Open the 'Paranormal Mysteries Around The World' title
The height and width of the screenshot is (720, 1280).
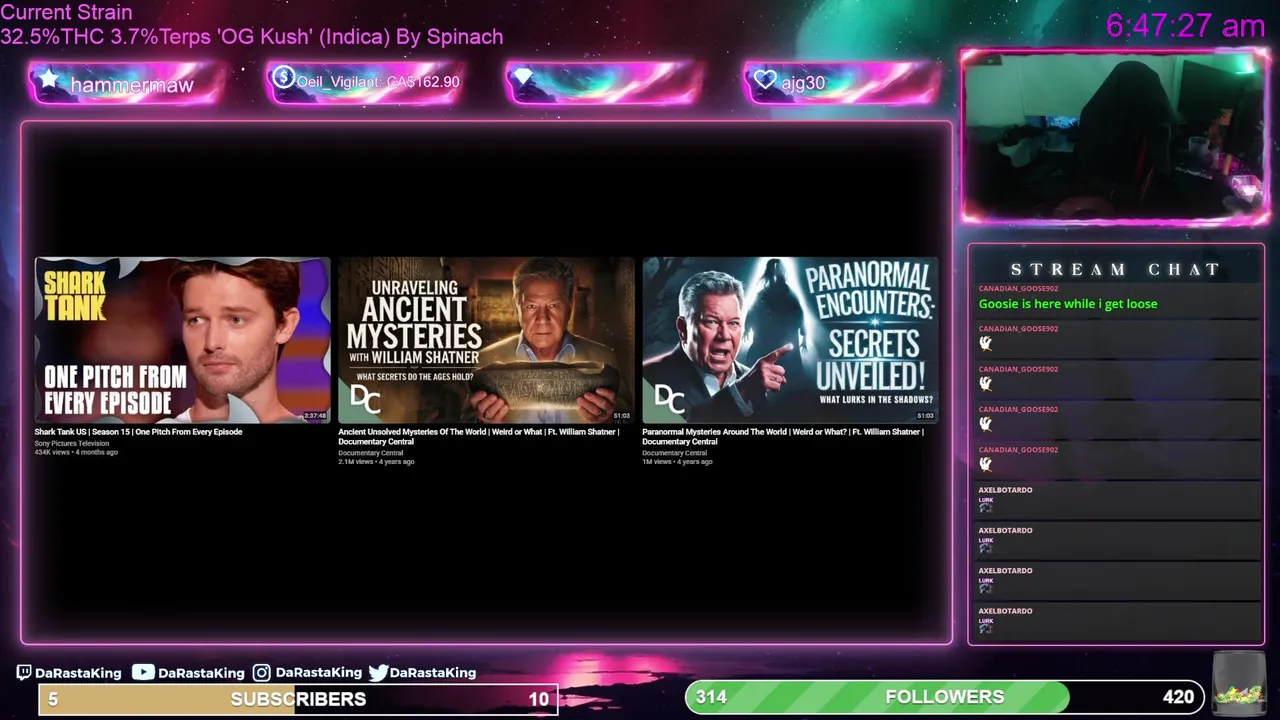pyautogui.click(x=782, y=436)
